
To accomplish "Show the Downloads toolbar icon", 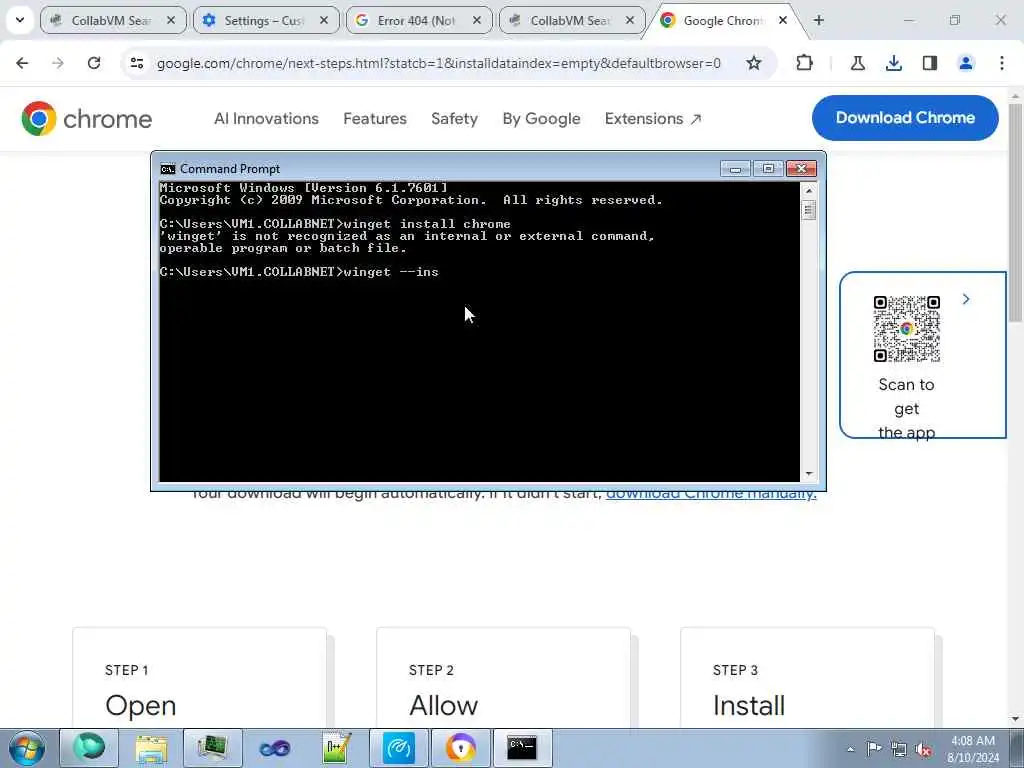I will 893,63.
